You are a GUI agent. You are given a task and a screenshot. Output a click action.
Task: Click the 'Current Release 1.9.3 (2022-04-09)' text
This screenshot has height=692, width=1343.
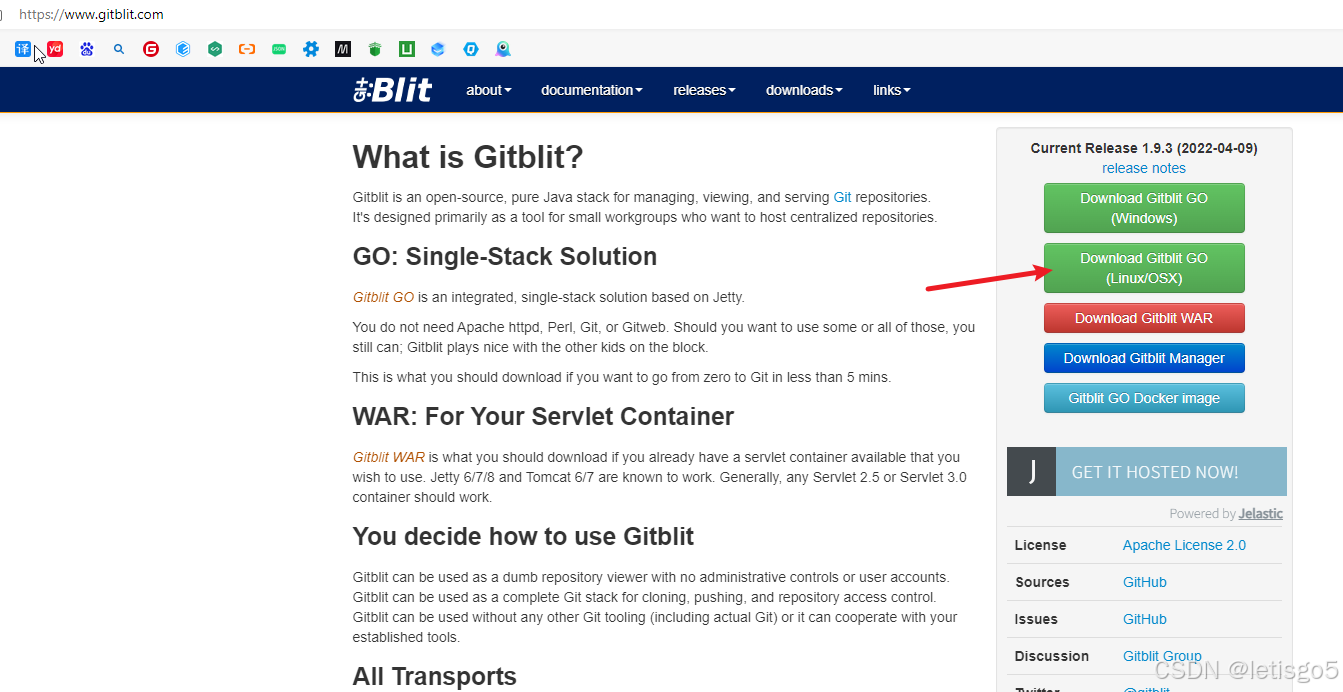(1144, 148)
